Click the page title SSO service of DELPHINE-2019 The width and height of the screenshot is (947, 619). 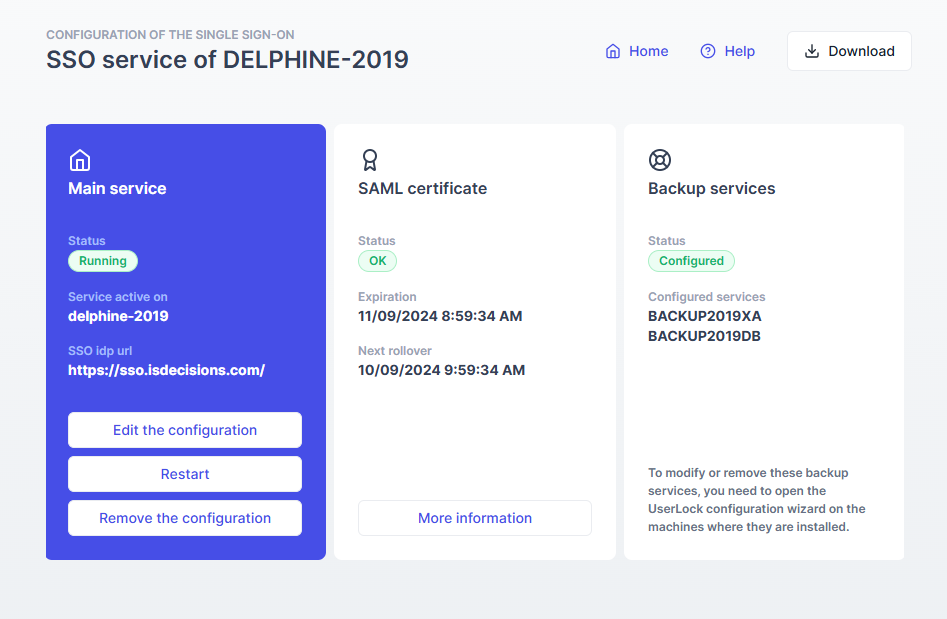pyautogui.click(x=228, y=60)
